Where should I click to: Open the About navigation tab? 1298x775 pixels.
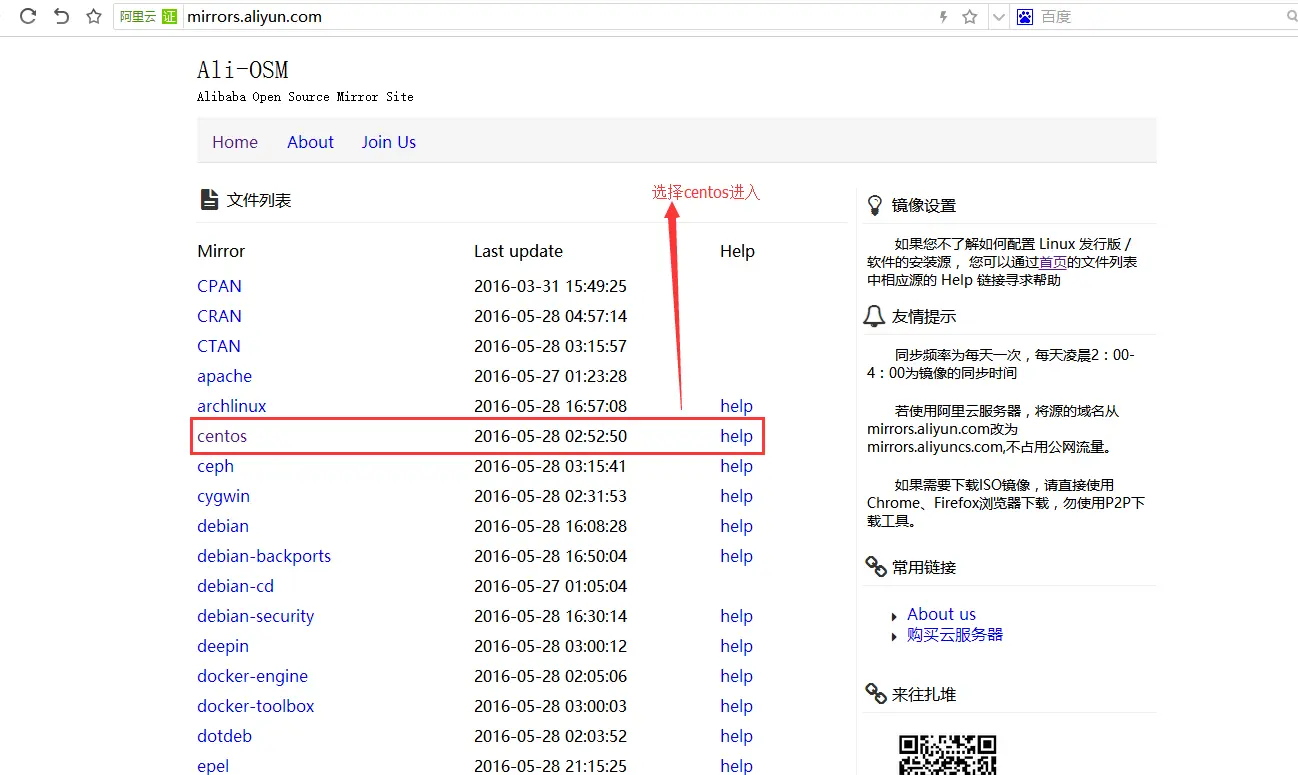[x=310, y=142]
